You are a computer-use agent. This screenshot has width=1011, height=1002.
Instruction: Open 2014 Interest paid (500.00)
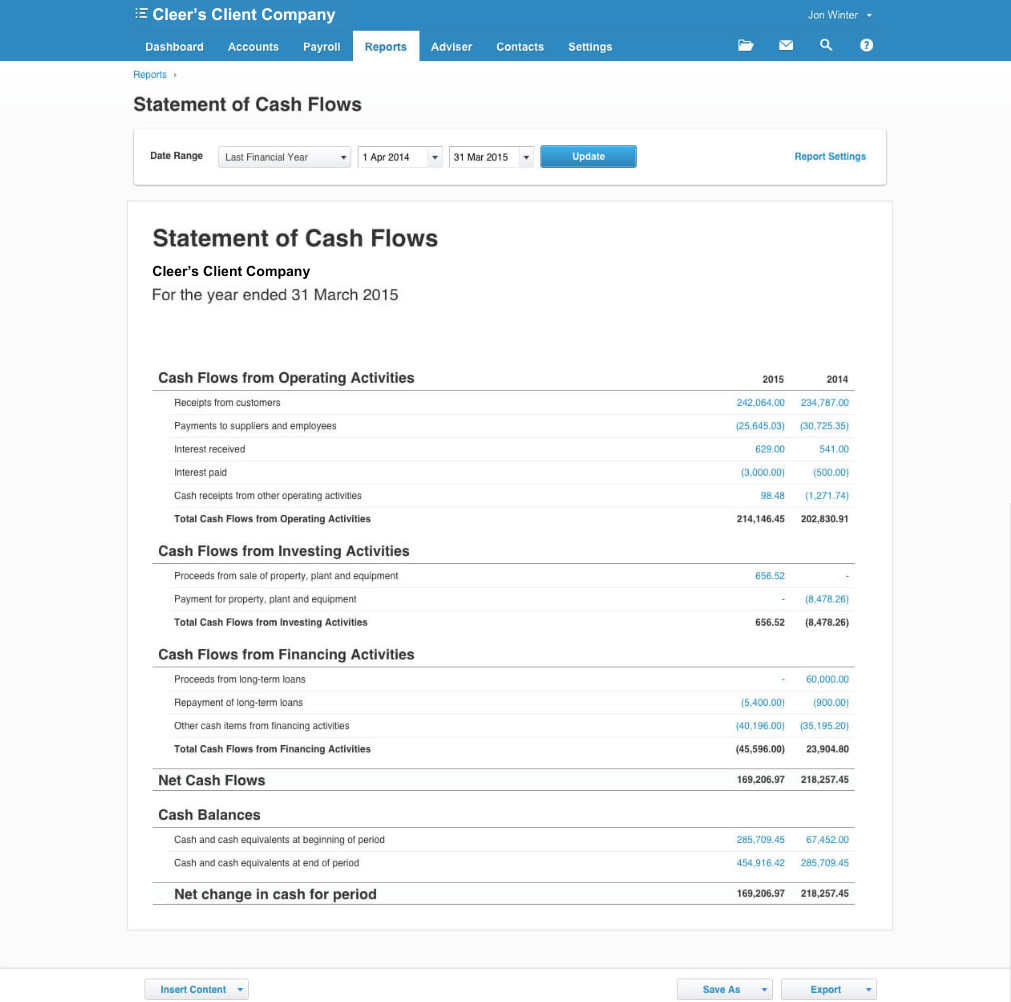pyautogui.click(x=830, y=473)
